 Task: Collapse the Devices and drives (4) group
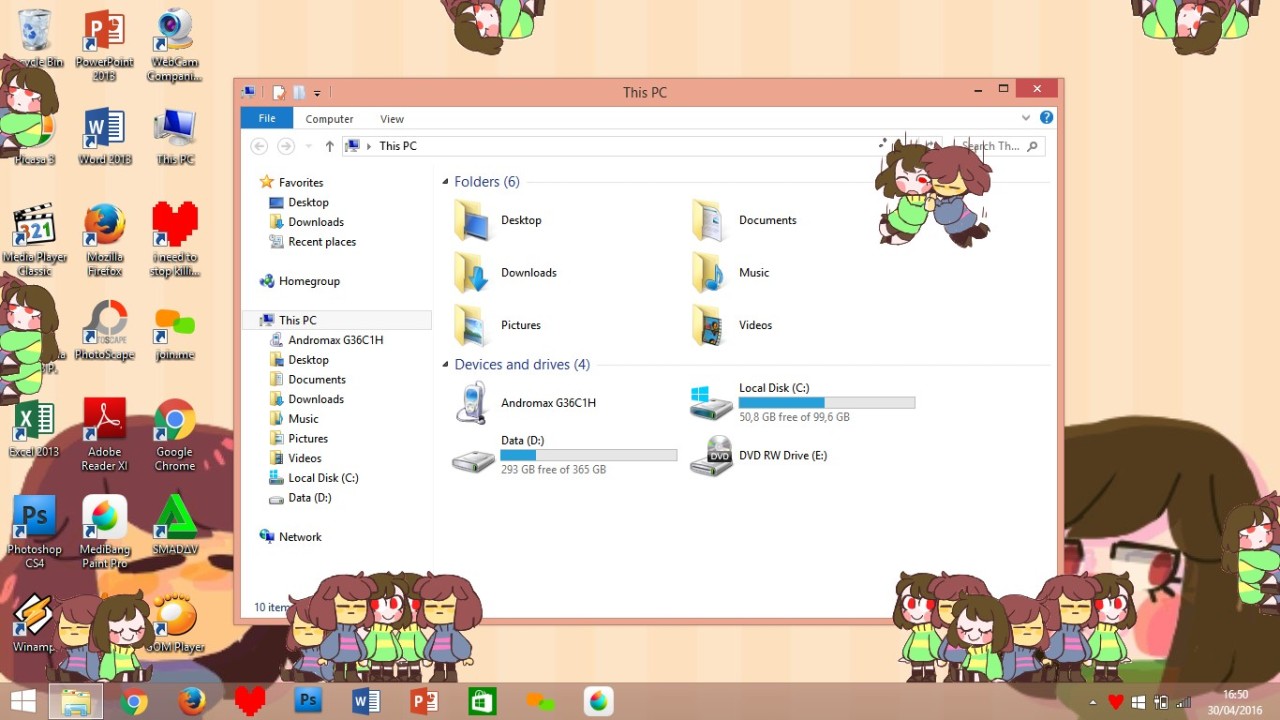pyautogui.click(x=445, y=365)
